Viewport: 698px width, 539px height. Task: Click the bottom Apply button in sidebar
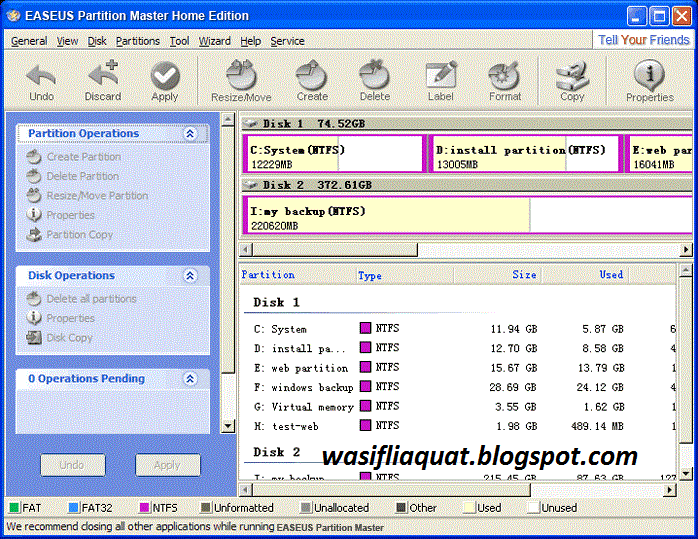coord(167,465)
